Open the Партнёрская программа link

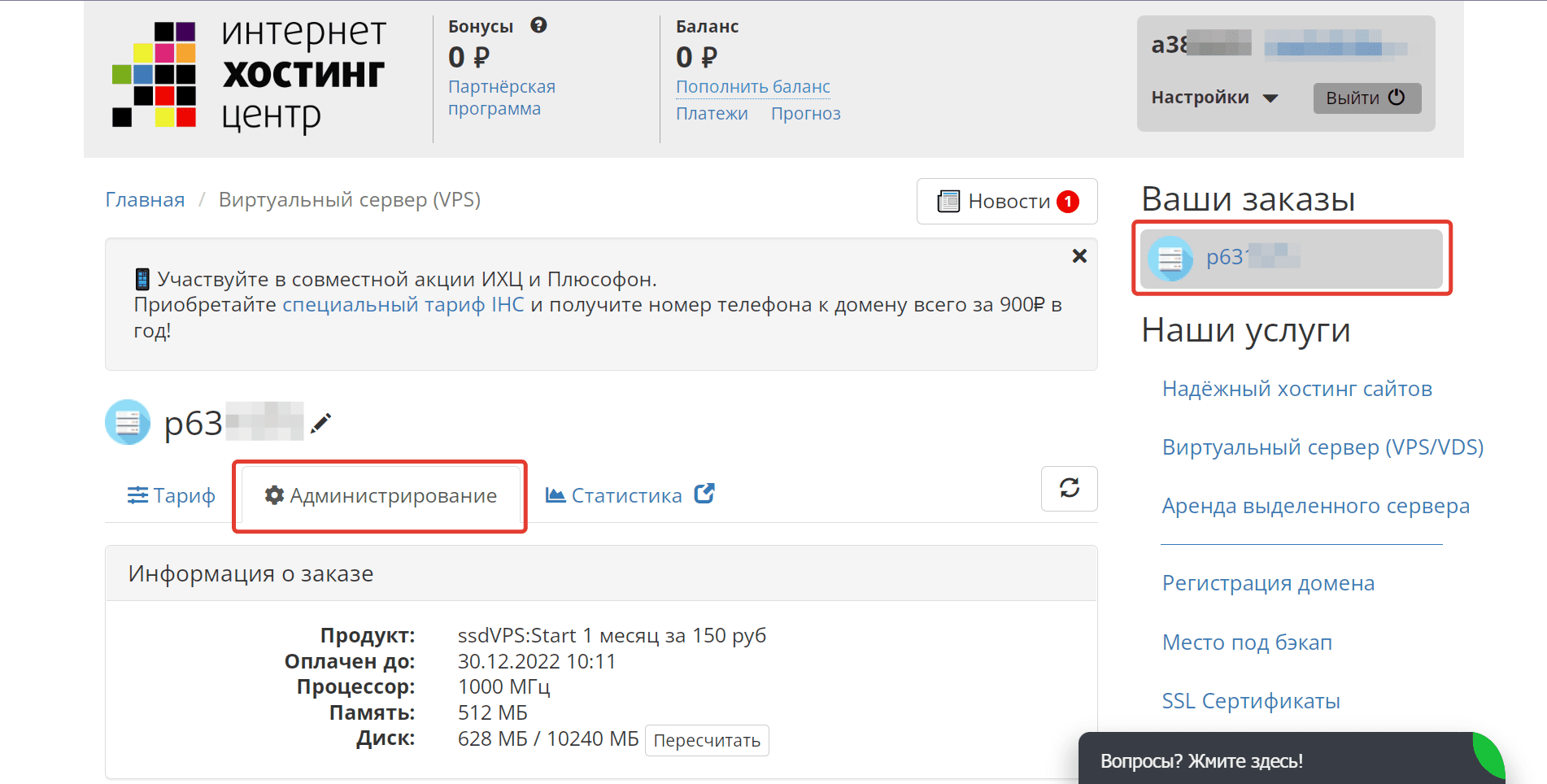coord(502,98)
